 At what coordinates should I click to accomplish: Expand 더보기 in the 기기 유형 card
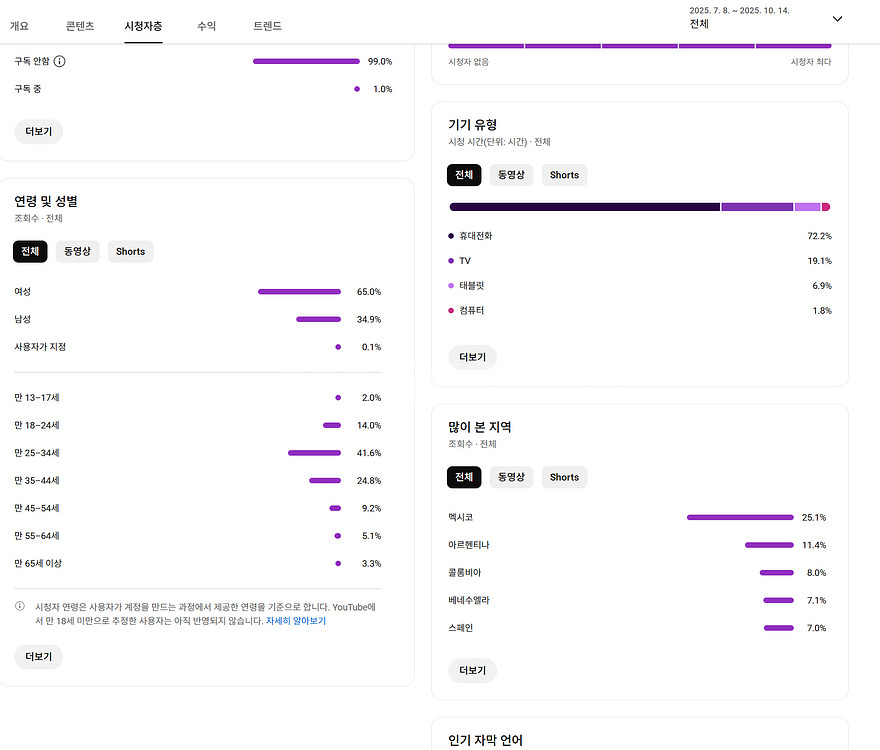point(472,357)
